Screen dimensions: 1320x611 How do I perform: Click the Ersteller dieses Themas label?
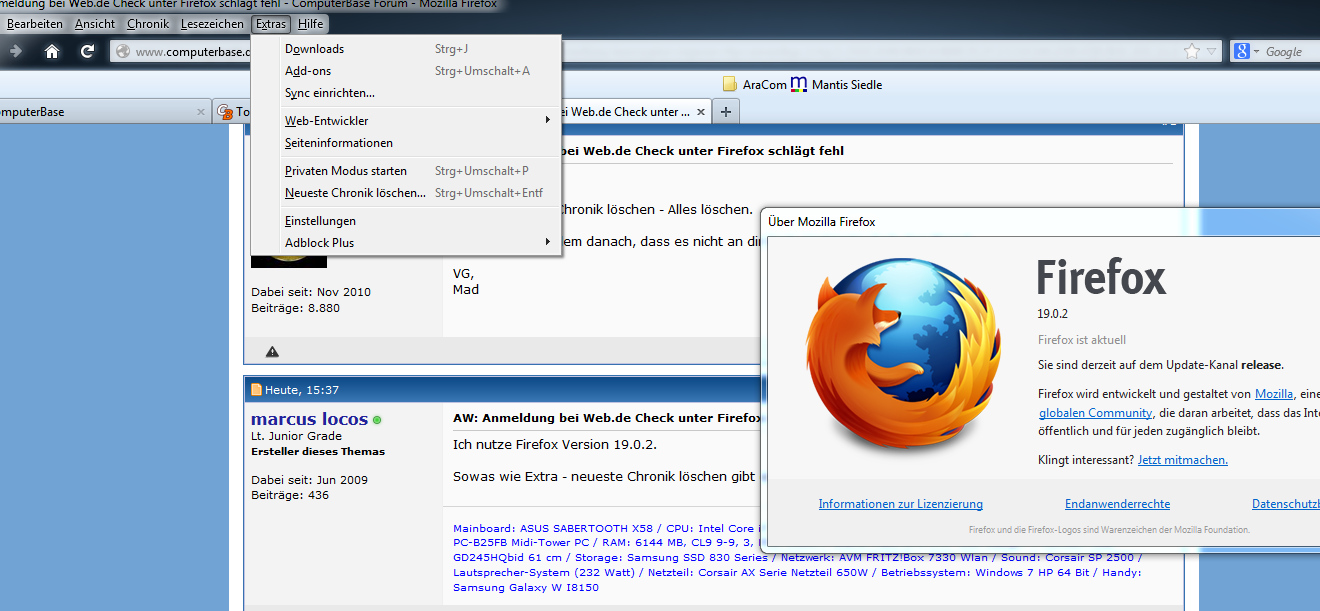[x=318, y=451]
